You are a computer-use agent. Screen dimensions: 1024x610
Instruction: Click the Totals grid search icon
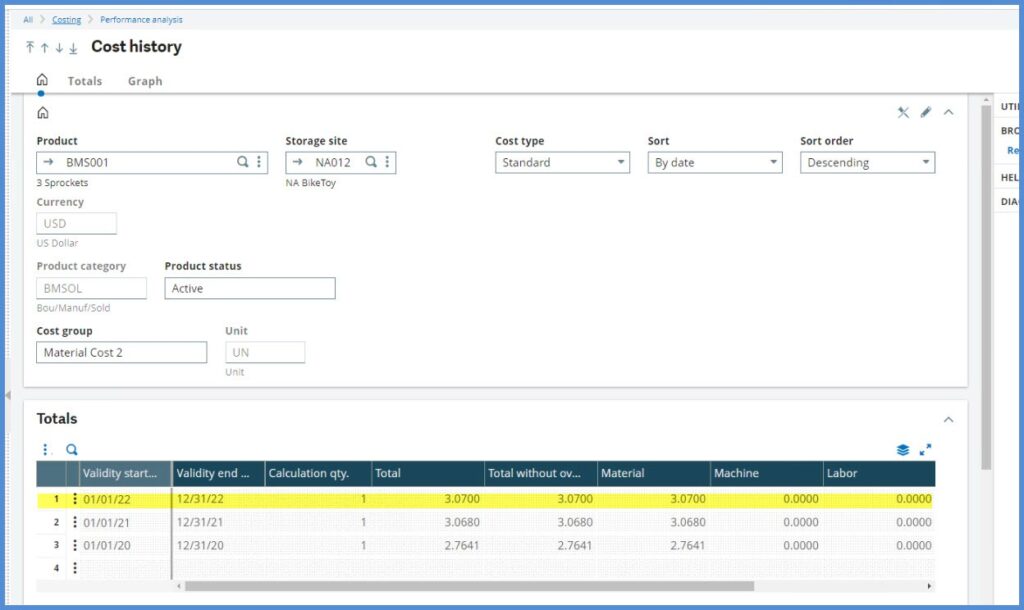point(72,450)
